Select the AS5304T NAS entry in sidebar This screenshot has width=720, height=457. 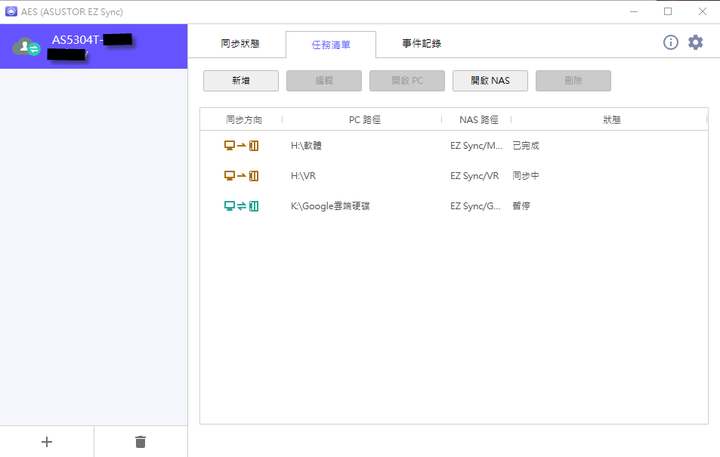94,46
